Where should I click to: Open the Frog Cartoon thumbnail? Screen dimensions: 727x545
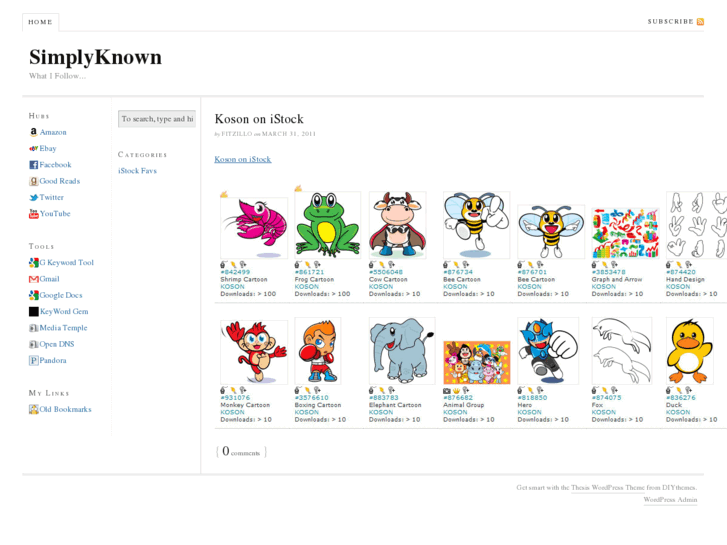pyautogui.click(x=327, y=225)
